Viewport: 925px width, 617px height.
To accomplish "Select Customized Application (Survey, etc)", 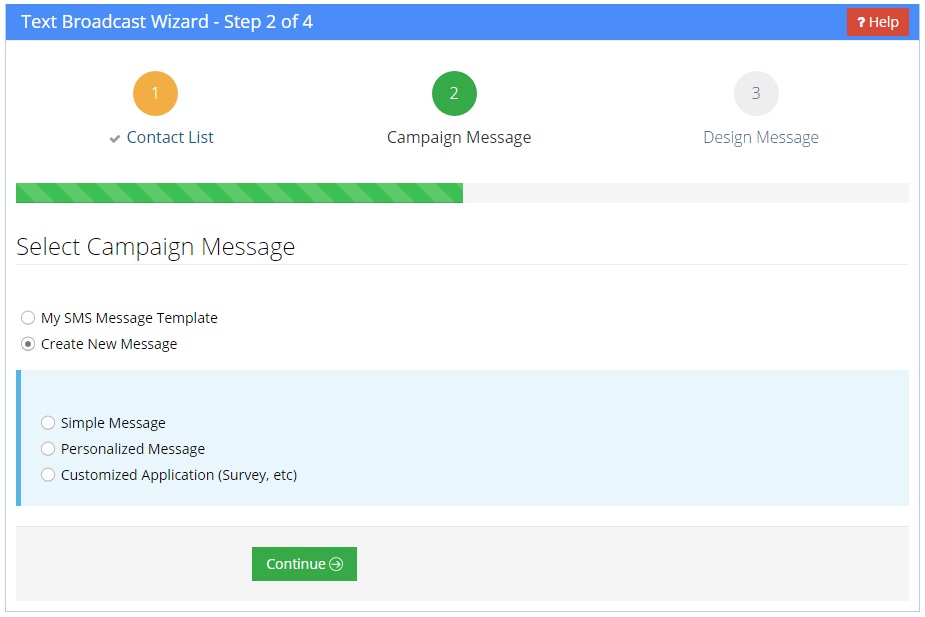I will pyautogui.click(x=48, y=474).
